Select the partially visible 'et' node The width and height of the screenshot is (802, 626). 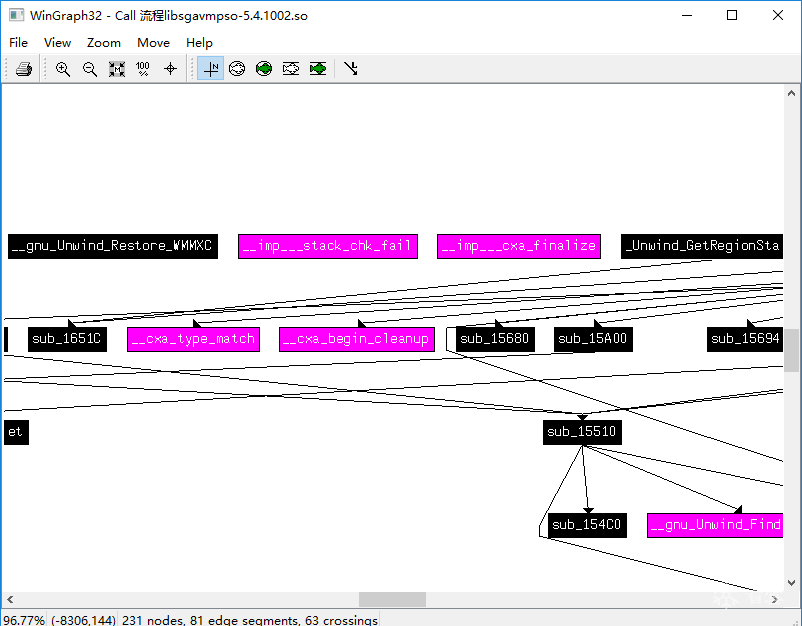coord(16,432)
